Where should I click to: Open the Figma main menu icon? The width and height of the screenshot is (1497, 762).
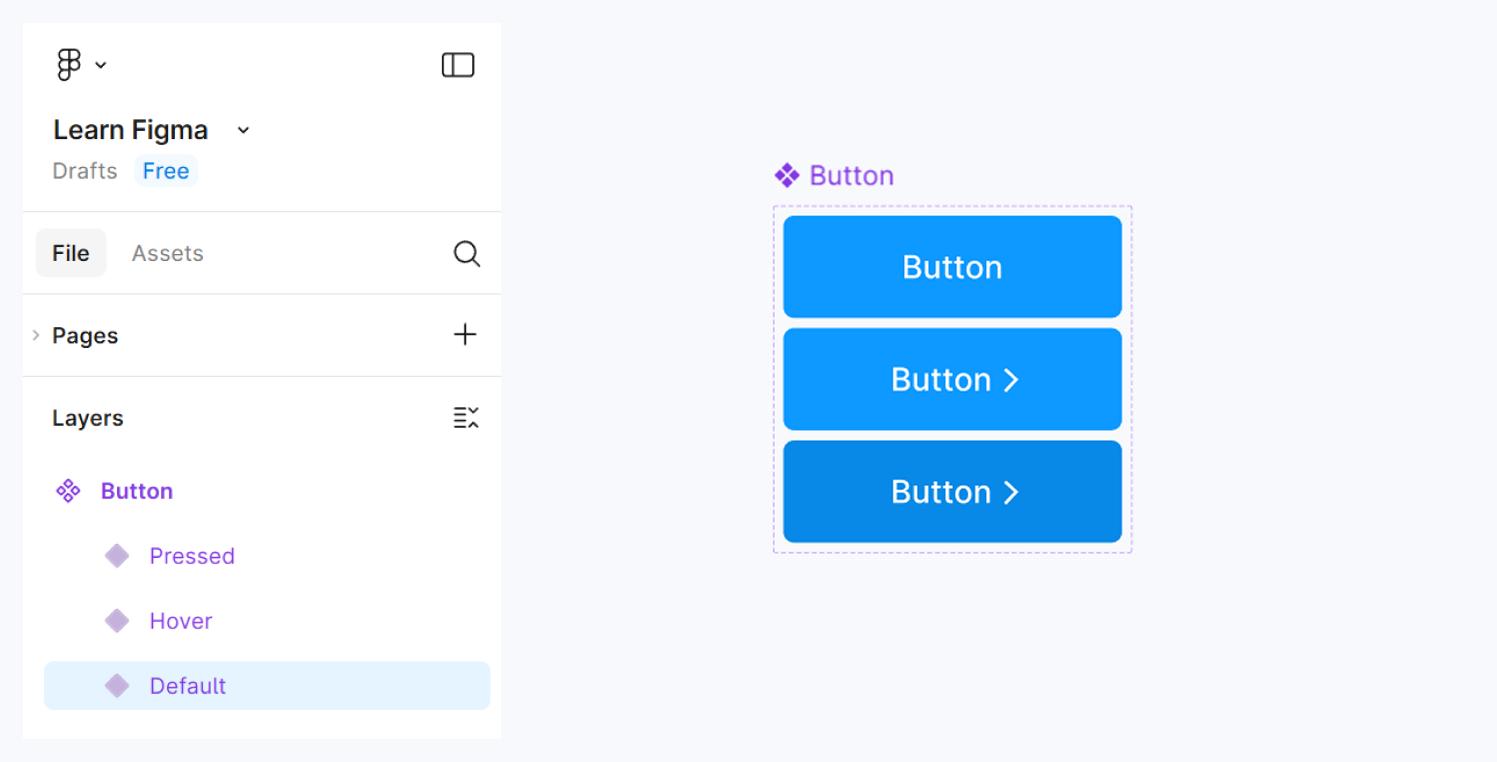[68, 63]
